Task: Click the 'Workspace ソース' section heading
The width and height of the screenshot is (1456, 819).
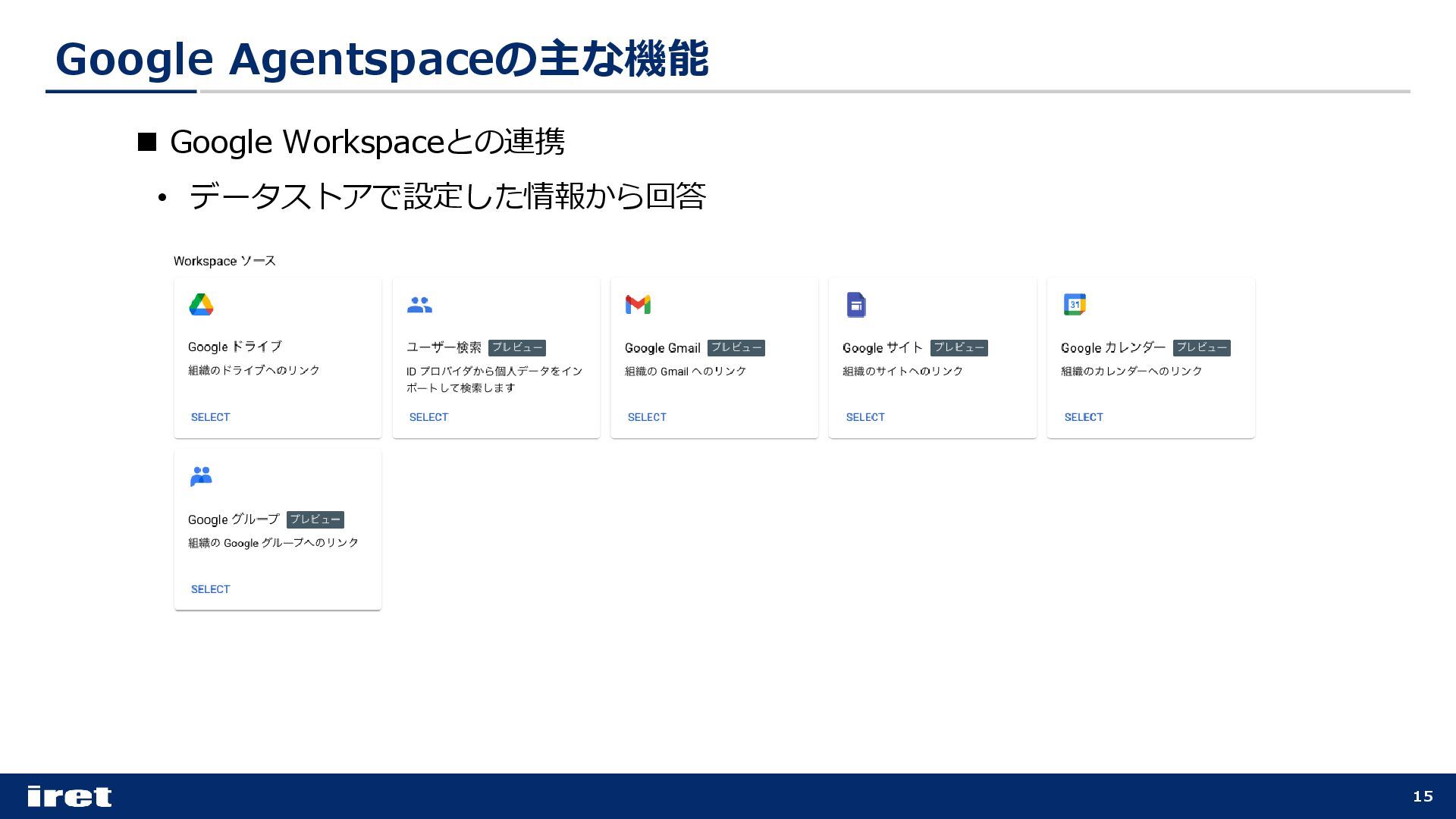Action: 224,261
